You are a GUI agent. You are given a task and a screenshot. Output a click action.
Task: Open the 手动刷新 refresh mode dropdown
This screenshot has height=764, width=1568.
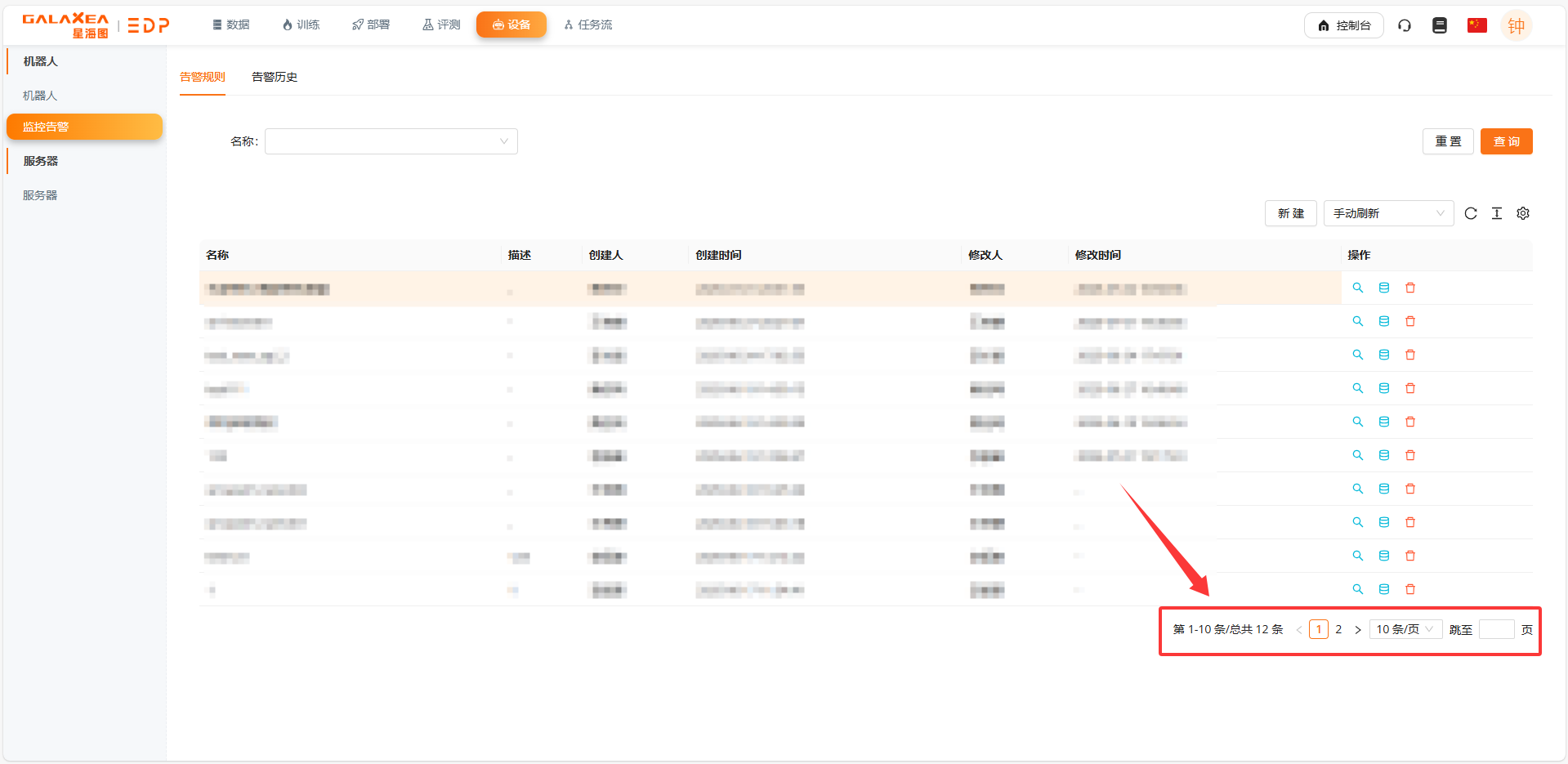pyautogui.click(x=1387, y=213)
